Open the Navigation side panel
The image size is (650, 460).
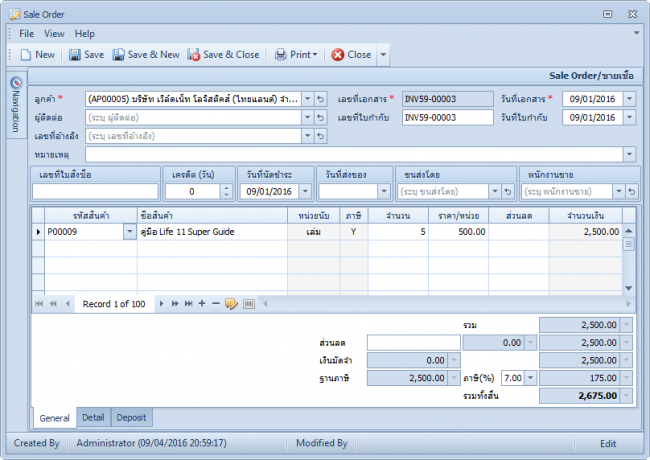16,105
